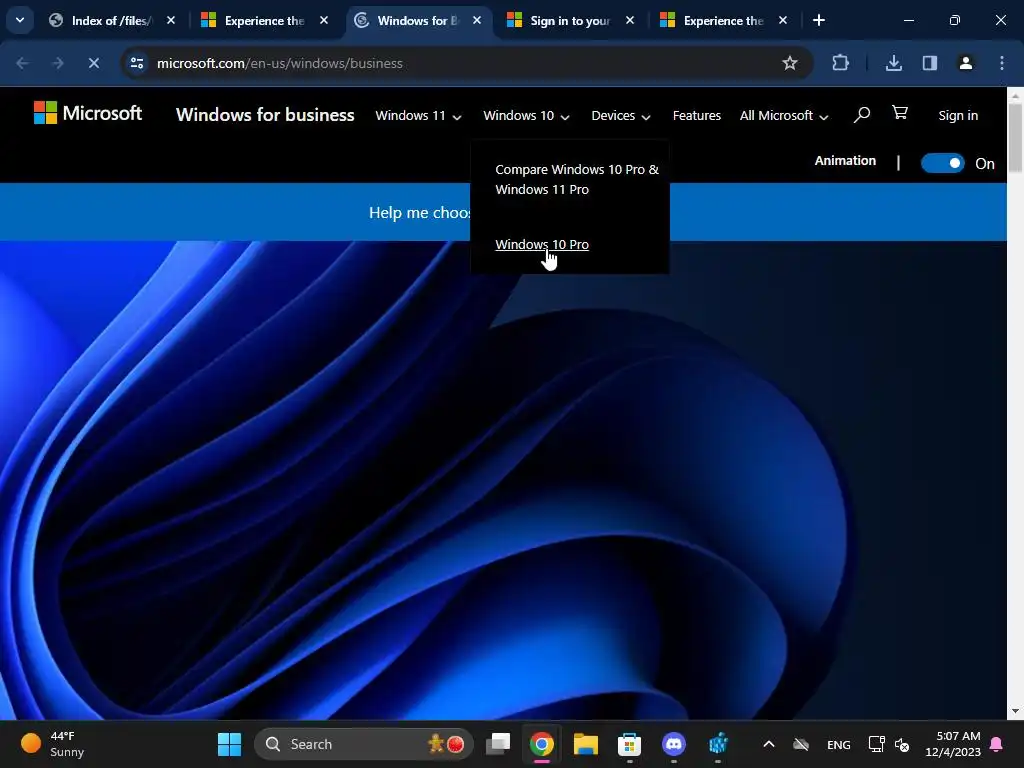The width and height of the screenshot is (1024, 768).
Task: Click the Windows for business heading link
Action: [264, 114]
